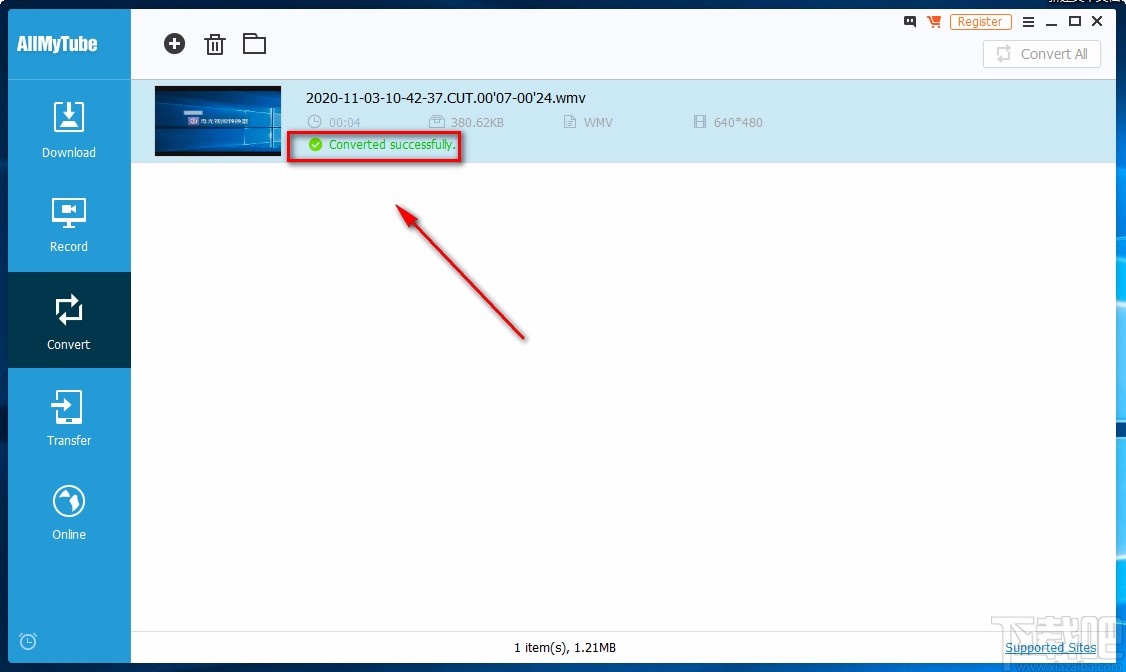Select the Convert sidebar tab
The image size is (1126, 672).
point(69,320)
